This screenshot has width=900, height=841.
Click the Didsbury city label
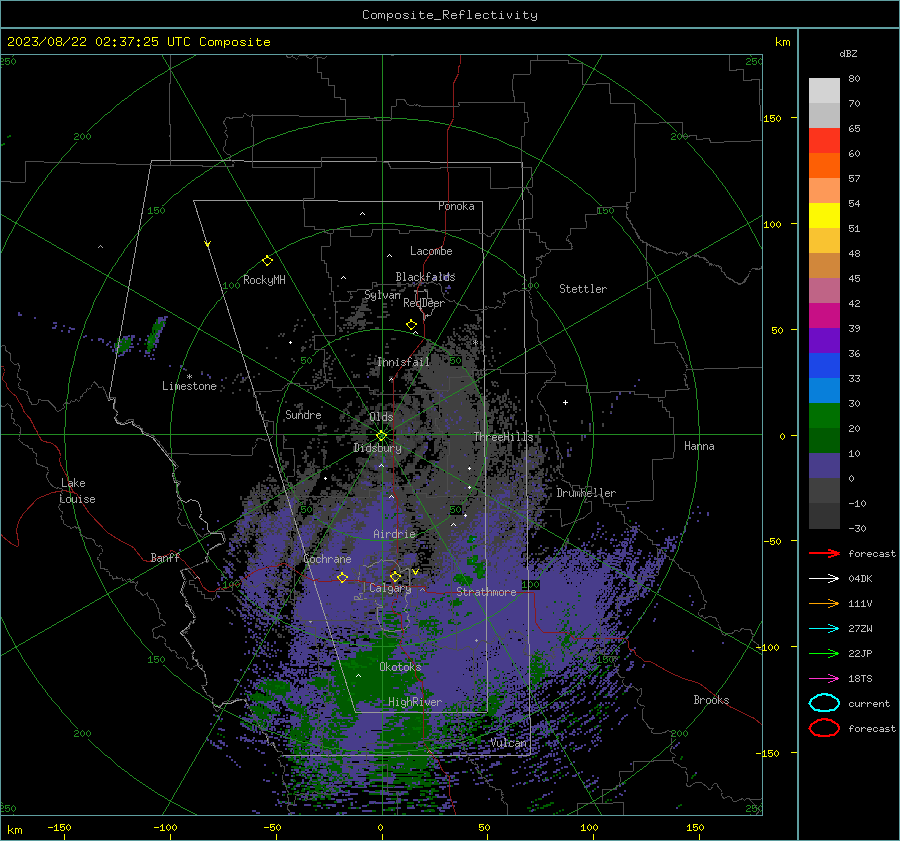(377, 448)
